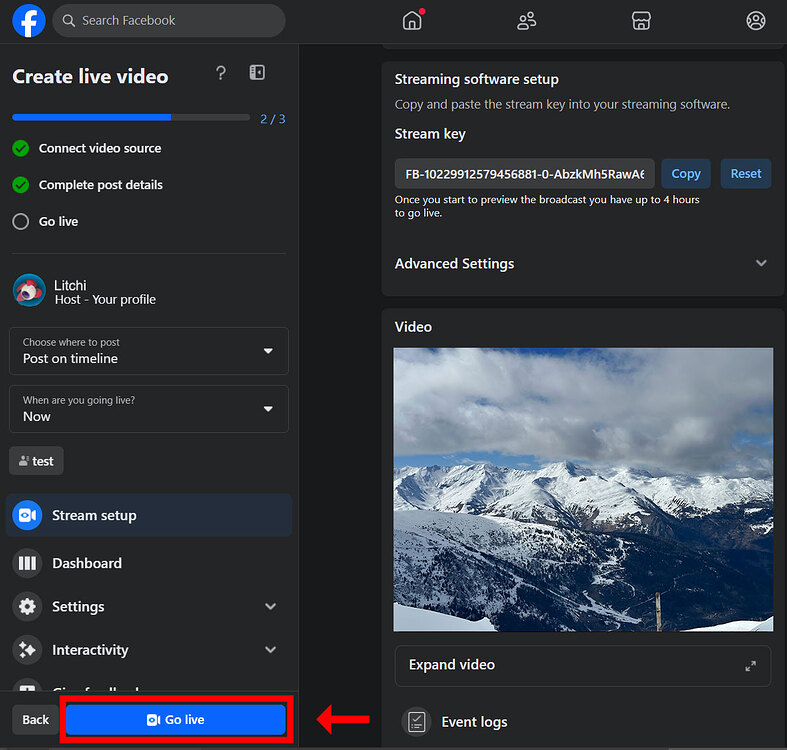The image size is (787, 750).
Task: Open the Friends icon in top bar
Action: tap(527, 21)
